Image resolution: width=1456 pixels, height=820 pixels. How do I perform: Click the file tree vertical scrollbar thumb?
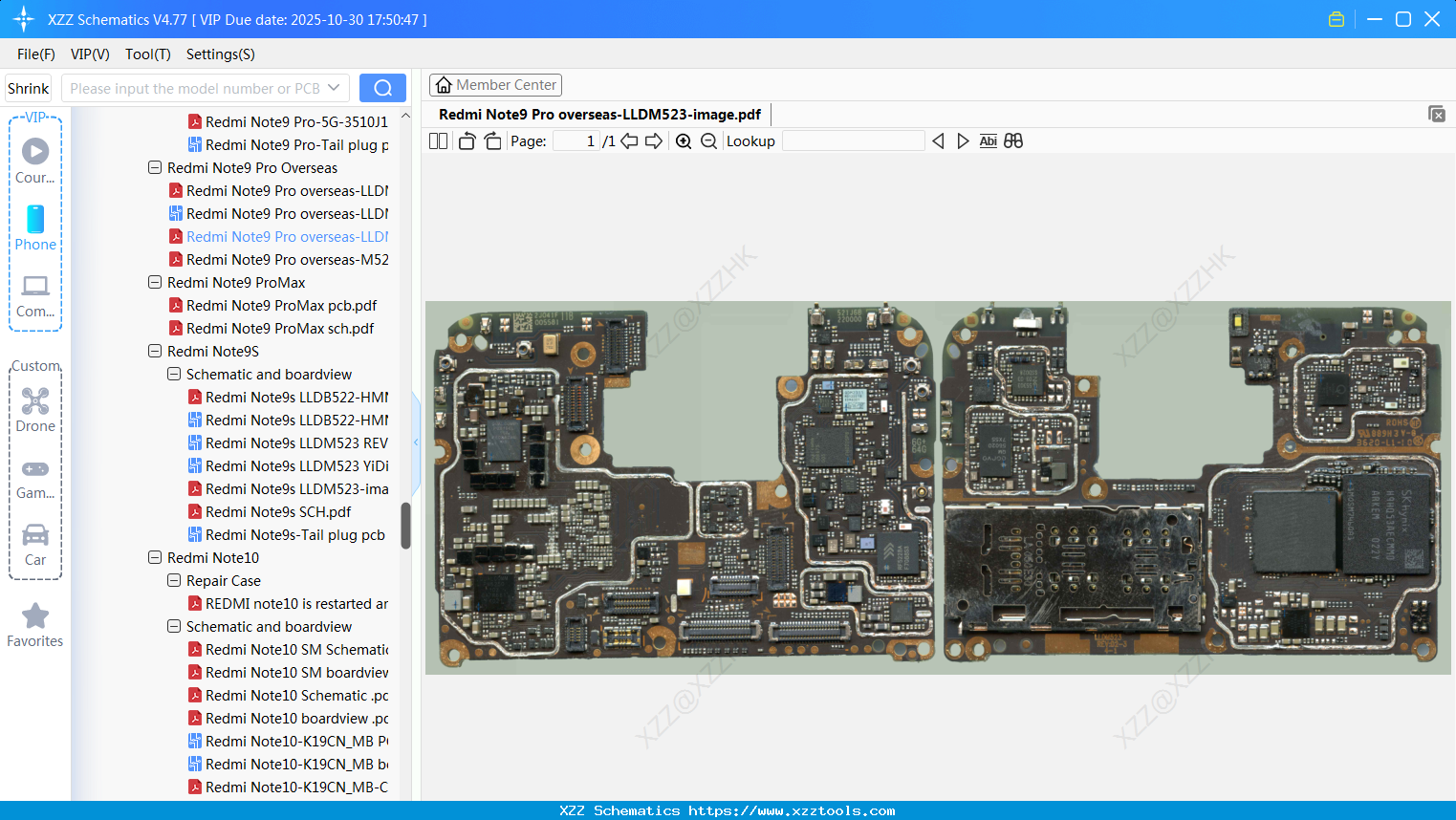pos(405,526)
